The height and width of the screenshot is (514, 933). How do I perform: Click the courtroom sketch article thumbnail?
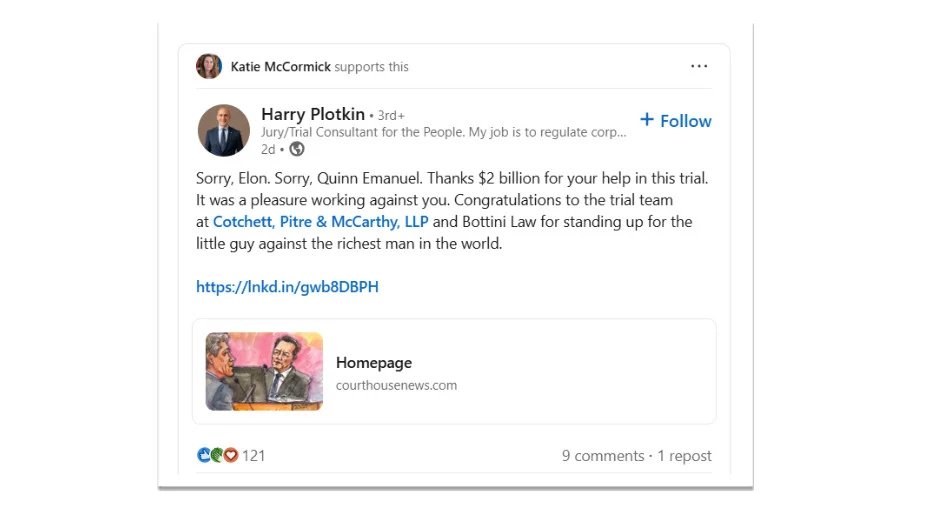(x=264, y=371)
